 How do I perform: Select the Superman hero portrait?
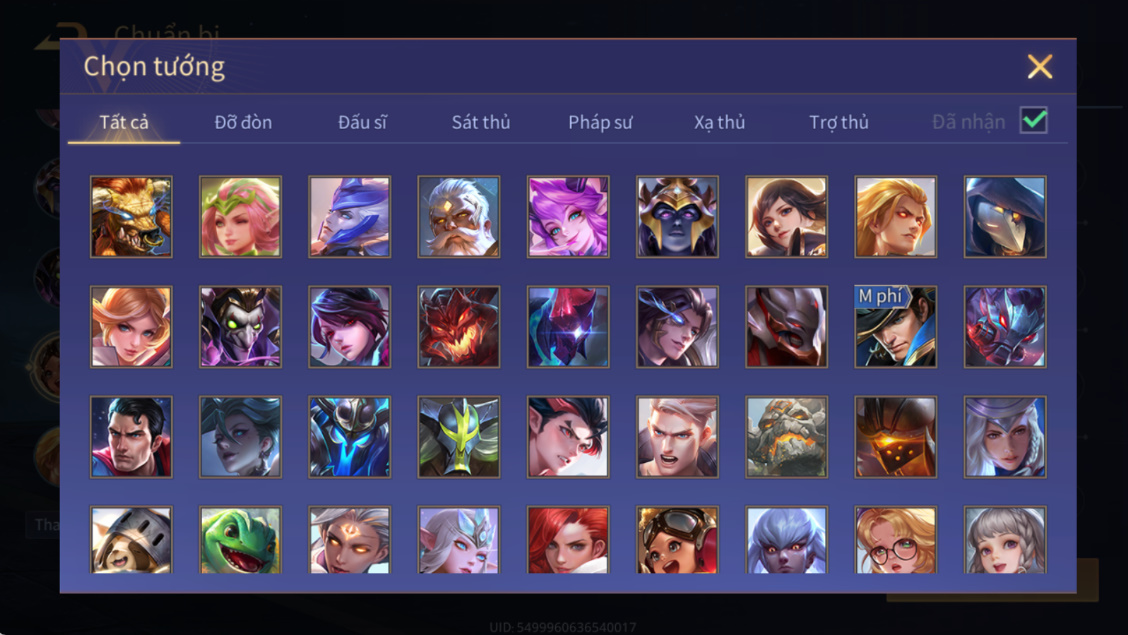click(131, 437)
